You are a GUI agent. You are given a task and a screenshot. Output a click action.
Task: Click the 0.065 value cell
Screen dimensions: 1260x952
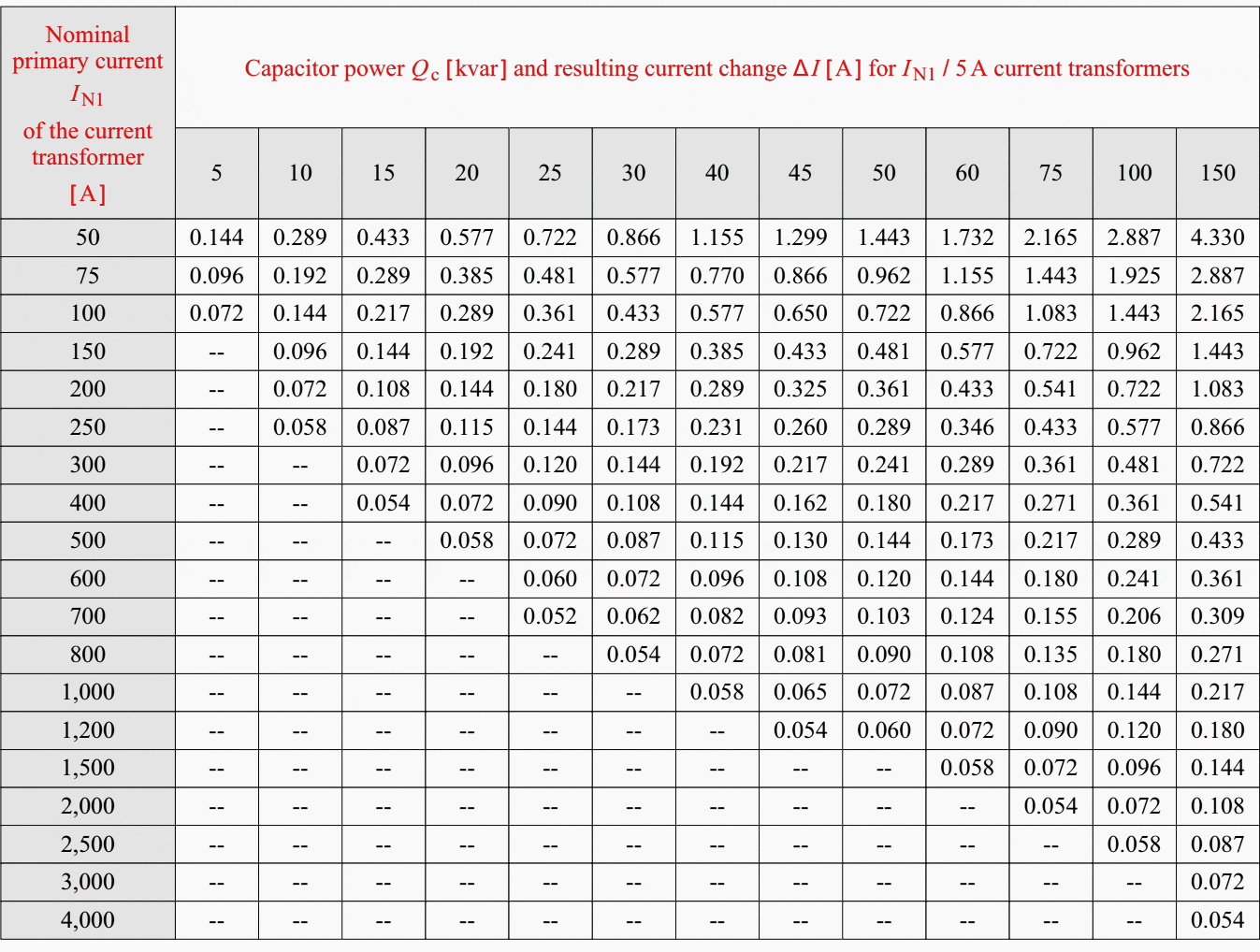point(801,693)
